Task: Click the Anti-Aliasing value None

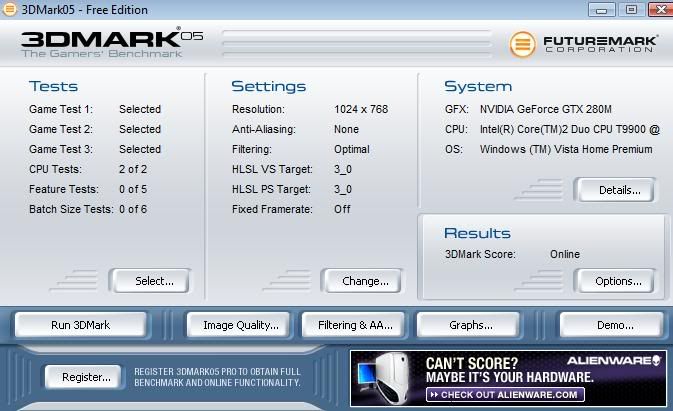Action: click(x=346, y=129)
